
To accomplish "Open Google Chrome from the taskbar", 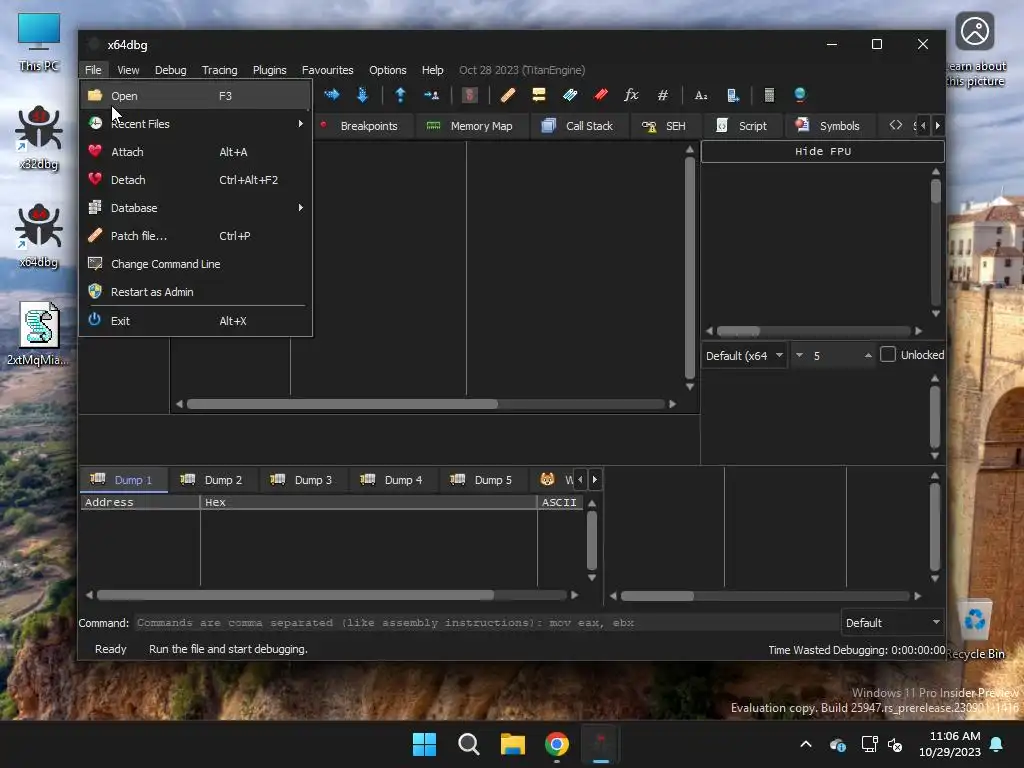I will [557, 744].
